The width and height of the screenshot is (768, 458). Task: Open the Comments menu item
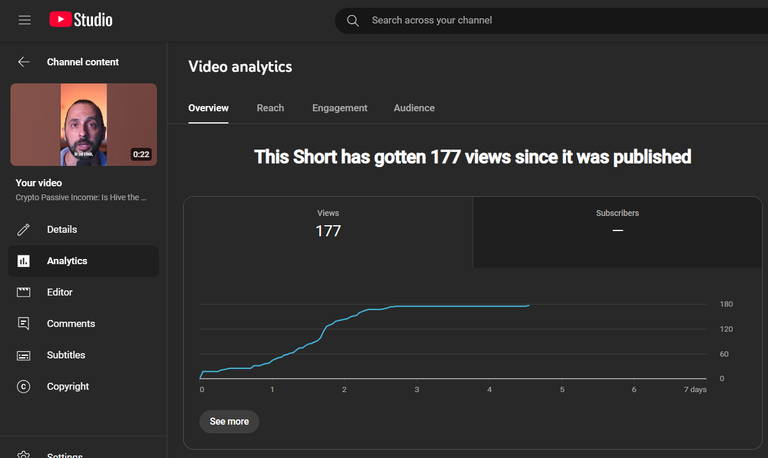[x=83, y=324]
